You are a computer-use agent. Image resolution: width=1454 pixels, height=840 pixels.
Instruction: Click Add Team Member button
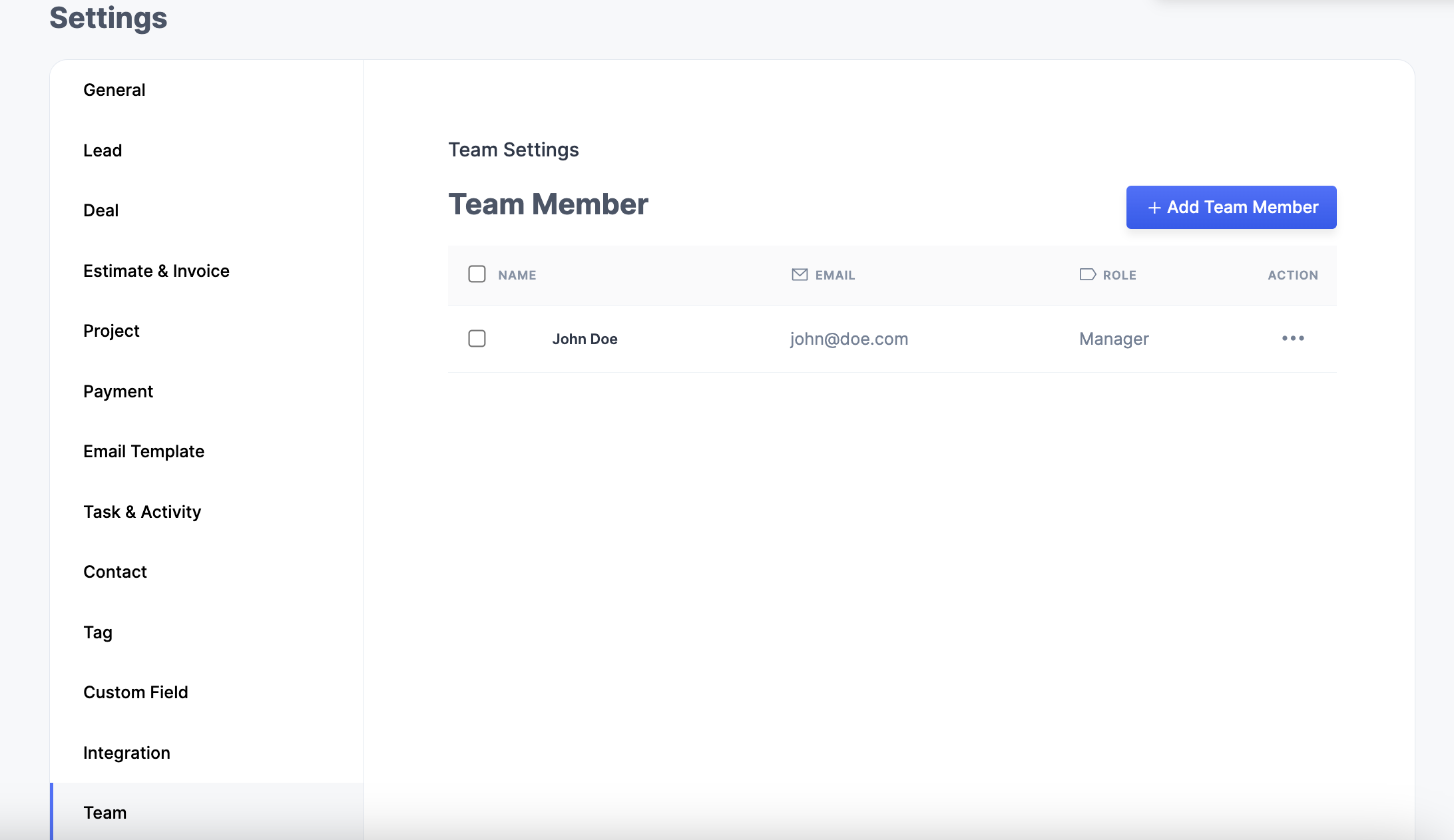1231,207
